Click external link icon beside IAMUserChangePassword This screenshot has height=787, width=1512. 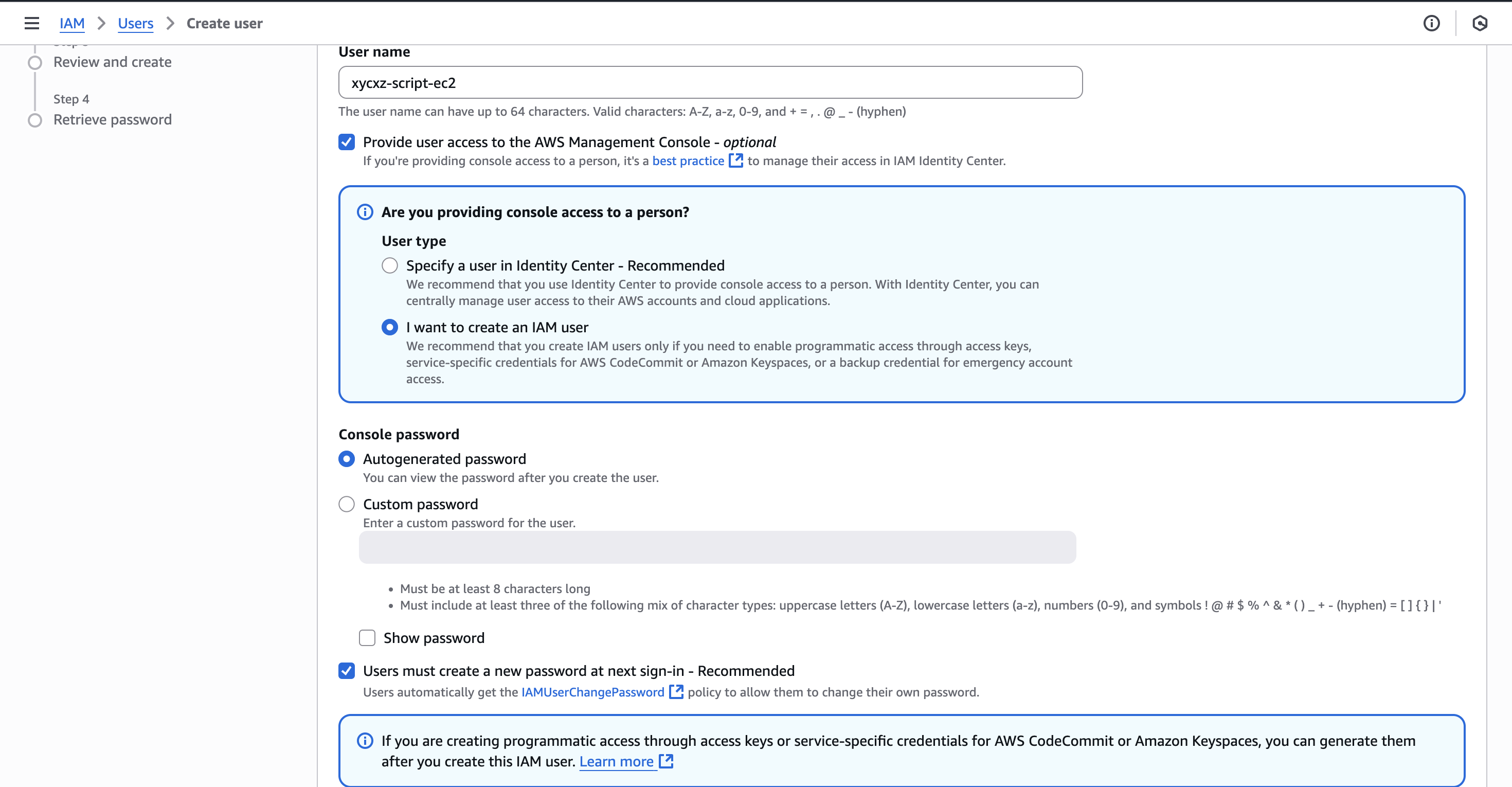676,692
